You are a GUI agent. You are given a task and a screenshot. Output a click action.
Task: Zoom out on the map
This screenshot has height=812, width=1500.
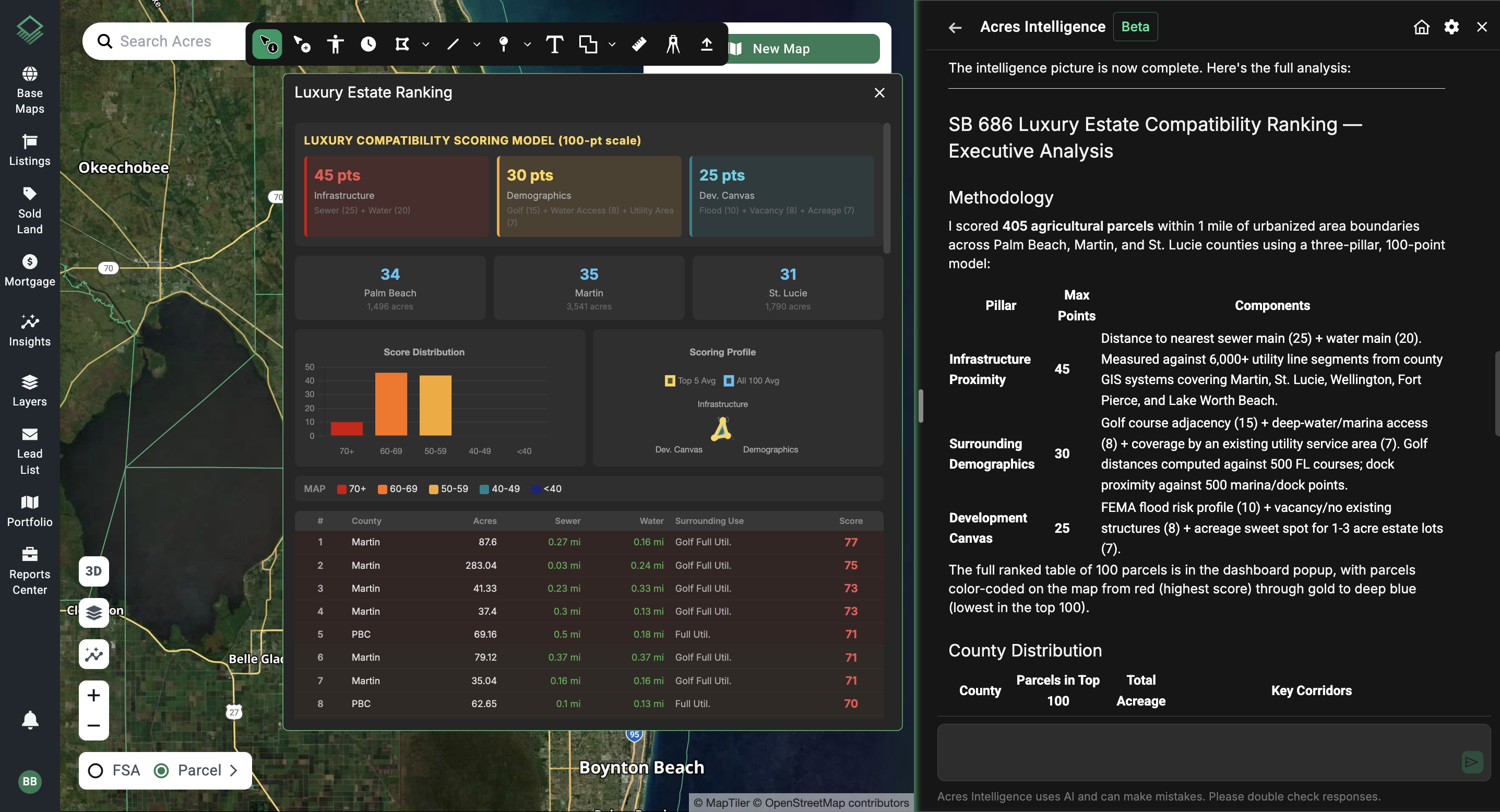[94, 725]
